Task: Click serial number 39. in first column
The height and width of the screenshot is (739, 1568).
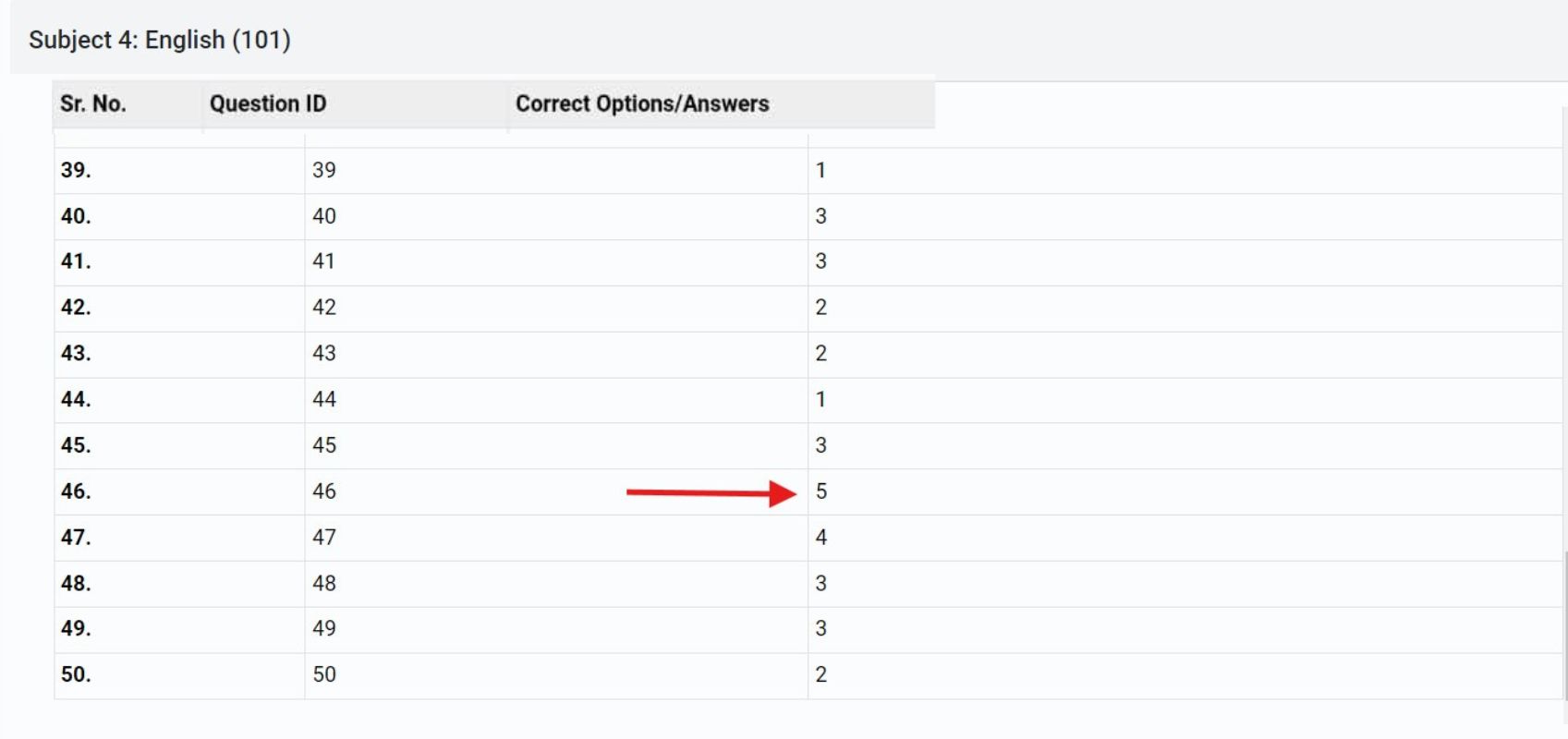Action: pos(76,170)
